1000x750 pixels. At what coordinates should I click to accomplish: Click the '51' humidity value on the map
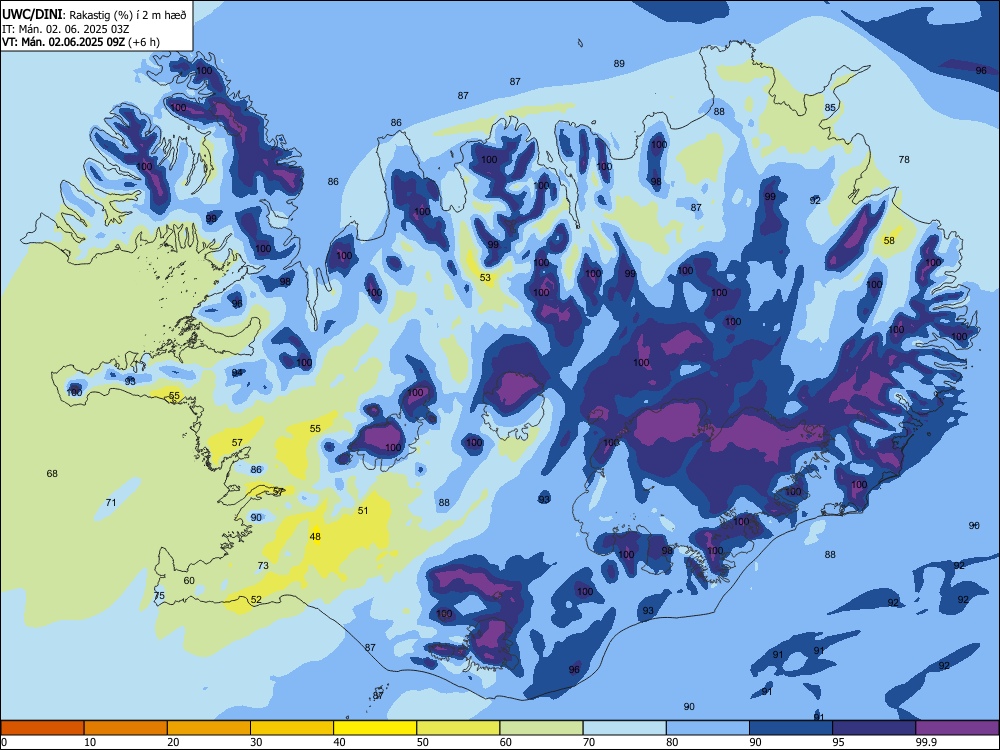(x=363, y=510)
